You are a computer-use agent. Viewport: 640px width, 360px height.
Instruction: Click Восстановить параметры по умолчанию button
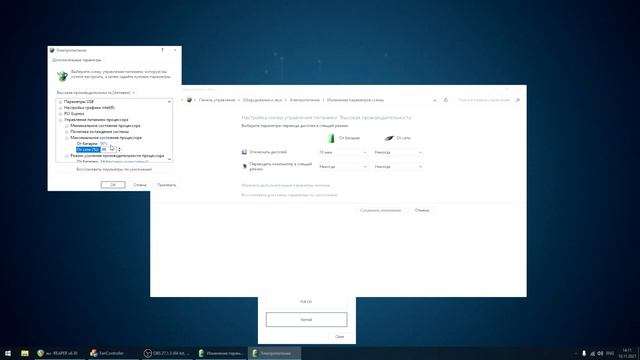(x=114, y=169)
